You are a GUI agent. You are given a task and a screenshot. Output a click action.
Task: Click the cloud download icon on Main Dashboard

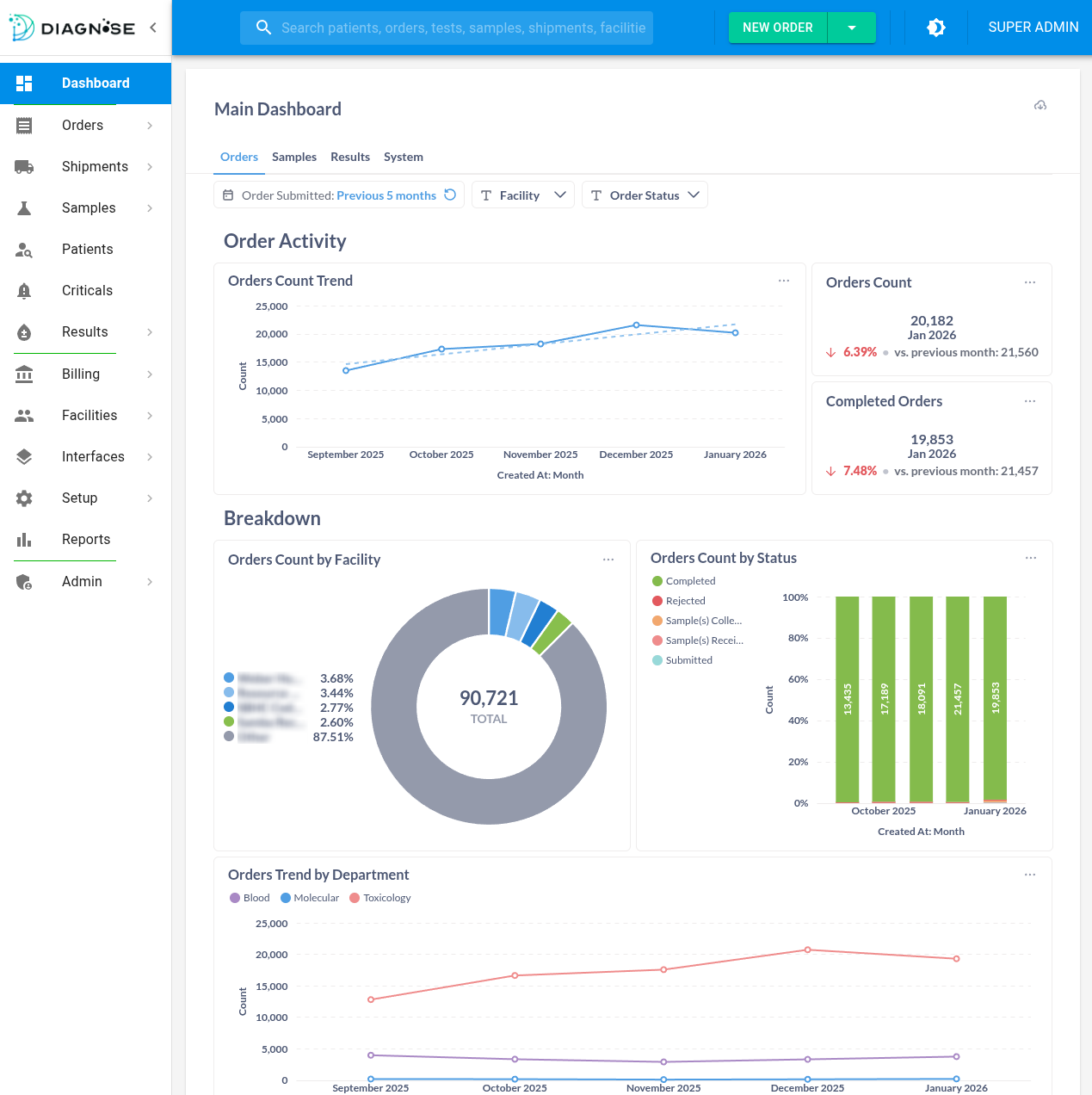1040,104
